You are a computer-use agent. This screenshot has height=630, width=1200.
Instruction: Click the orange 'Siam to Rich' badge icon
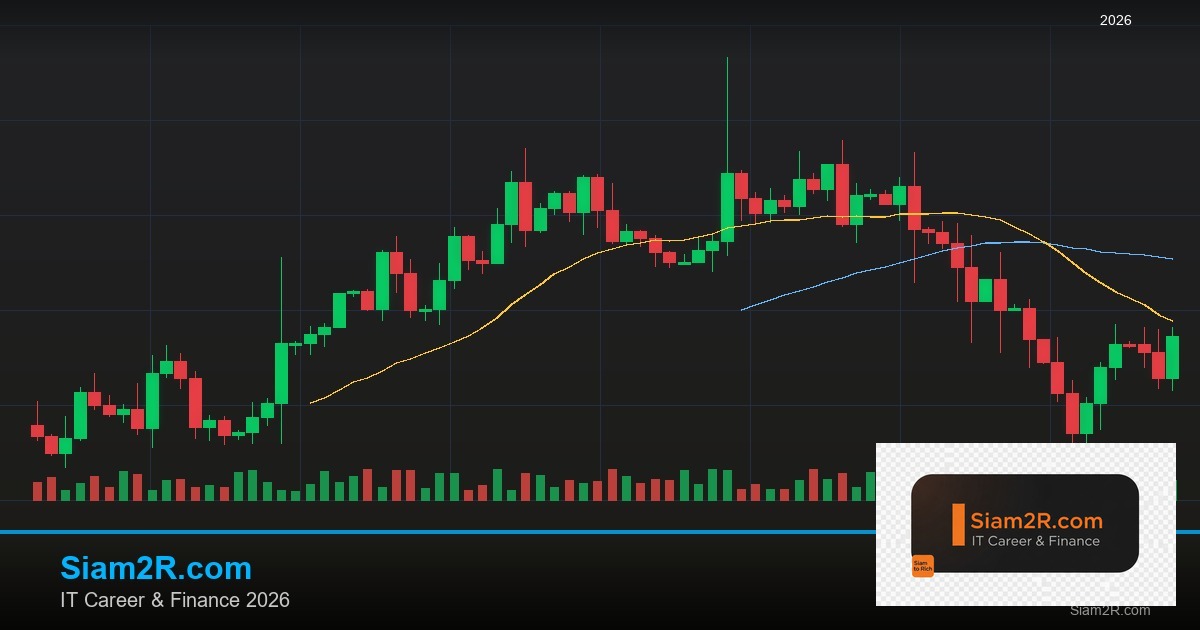[x=922, y=566]
